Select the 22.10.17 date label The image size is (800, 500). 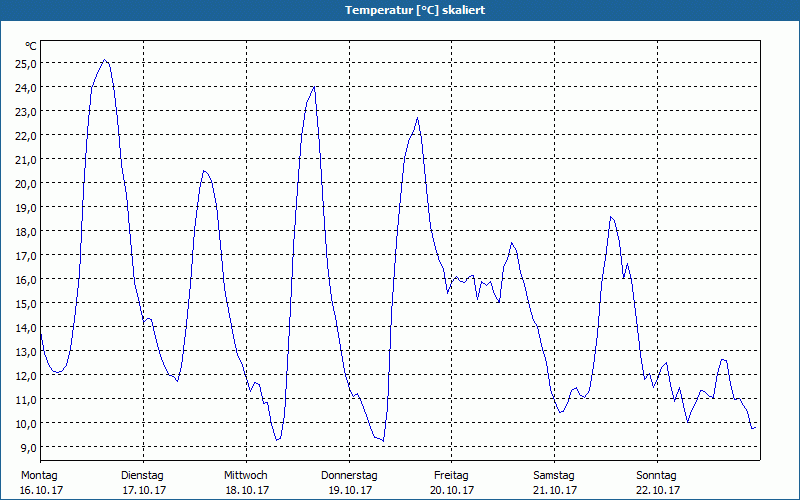click(x=658, y=490)
